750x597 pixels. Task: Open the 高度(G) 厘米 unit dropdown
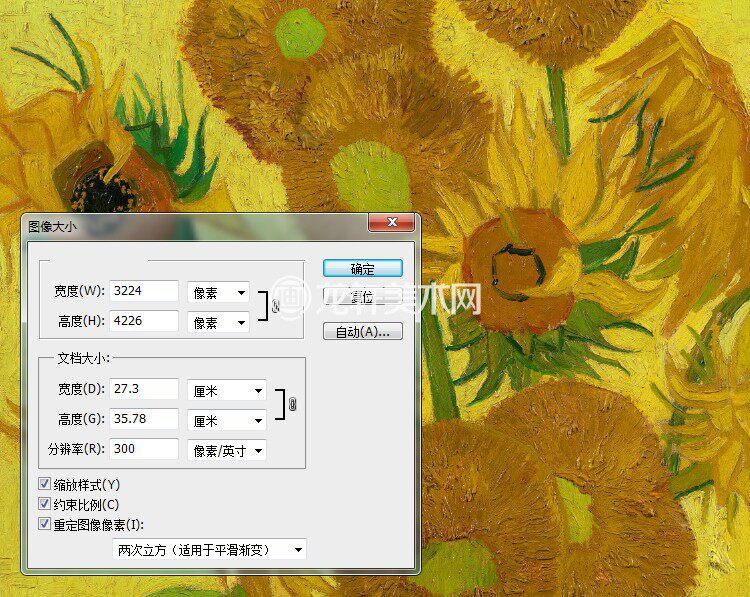point(227,420)
